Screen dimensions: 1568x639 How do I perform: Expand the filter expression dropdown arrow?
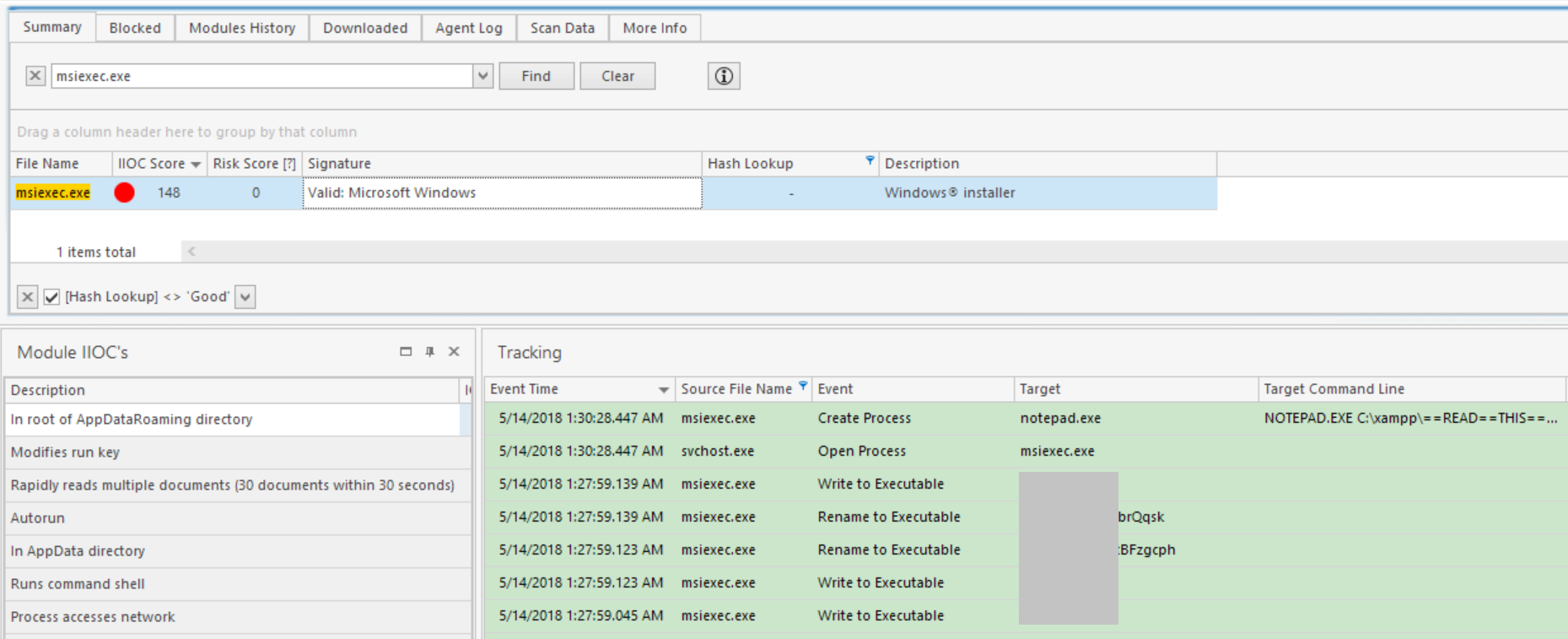pos(245,297)
